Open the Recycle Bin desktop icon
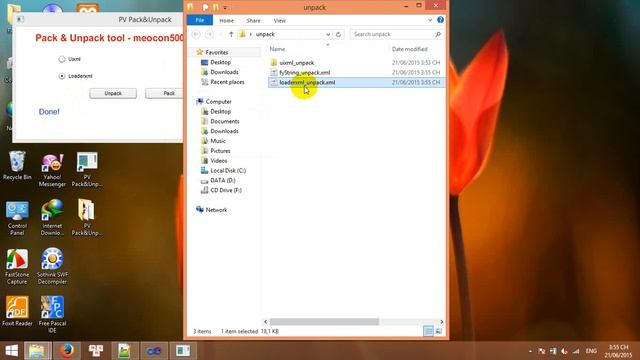640x360 pixels. [17, 166]
